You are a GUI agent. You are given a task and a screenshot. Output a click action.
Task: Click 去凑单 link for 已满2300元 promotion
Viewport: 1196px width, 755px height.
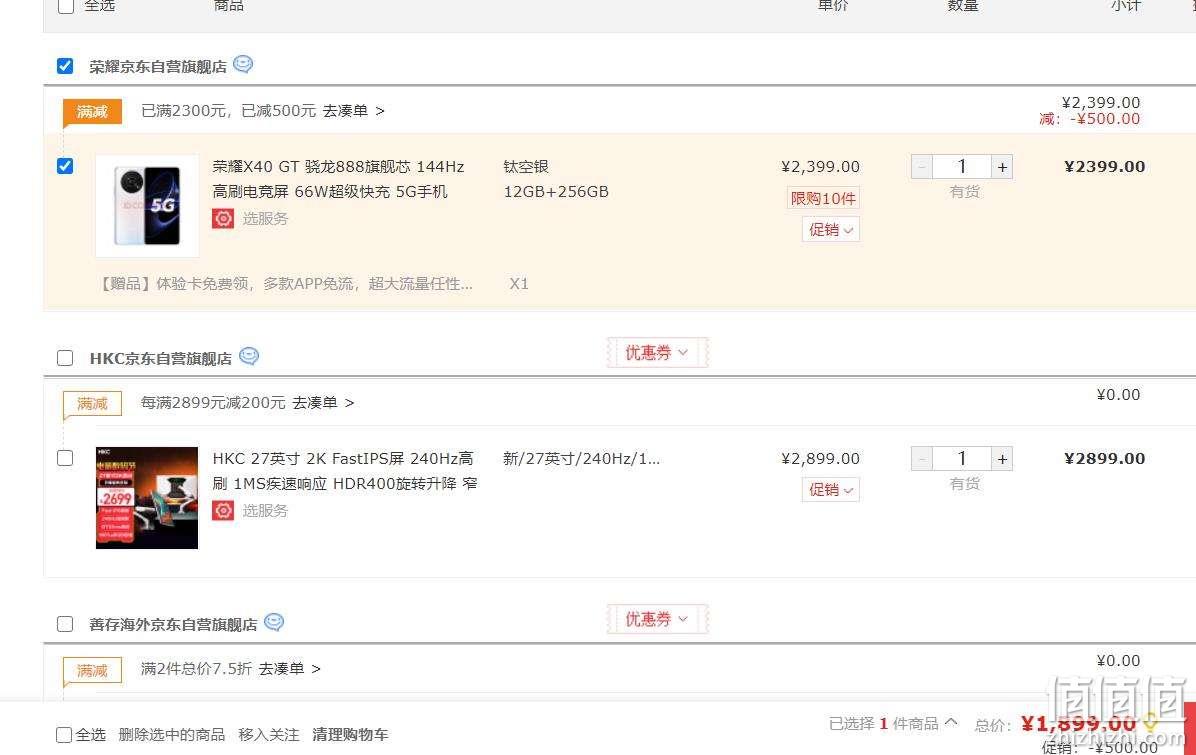coord(353,111)
